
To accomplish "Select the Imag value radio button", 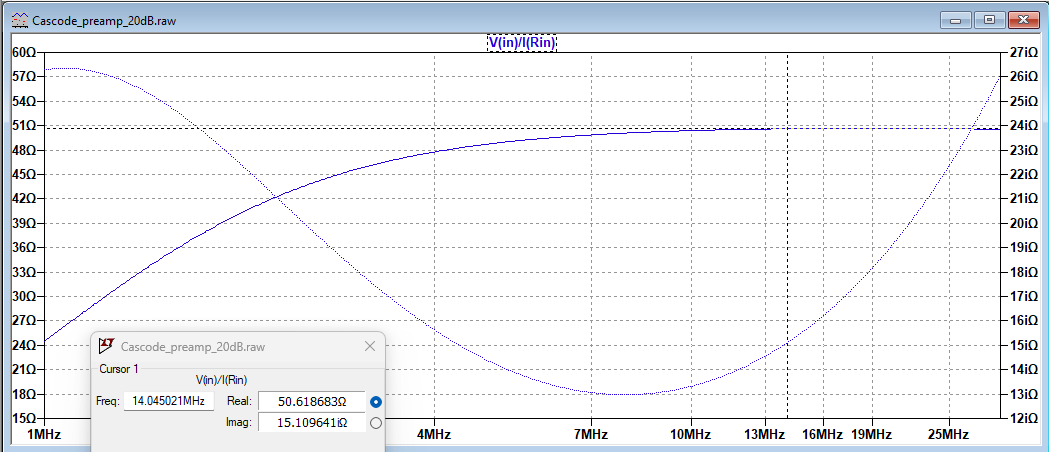I will (x=375, y=423).
